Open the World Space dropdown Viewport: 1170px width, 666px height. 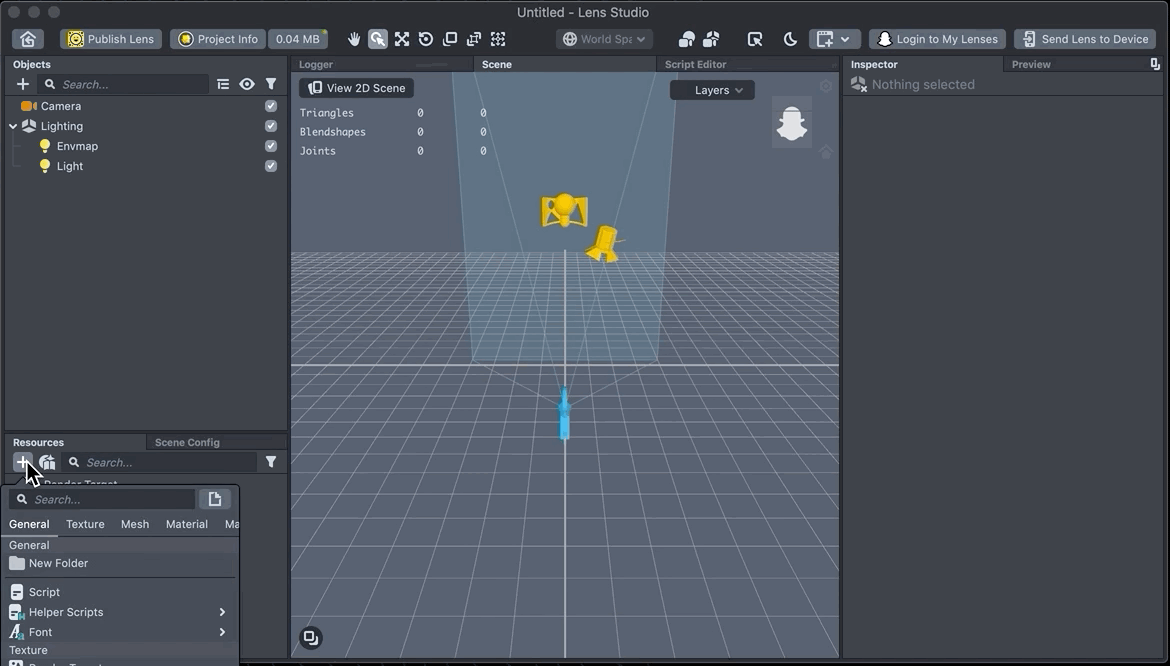coord(605,39)
